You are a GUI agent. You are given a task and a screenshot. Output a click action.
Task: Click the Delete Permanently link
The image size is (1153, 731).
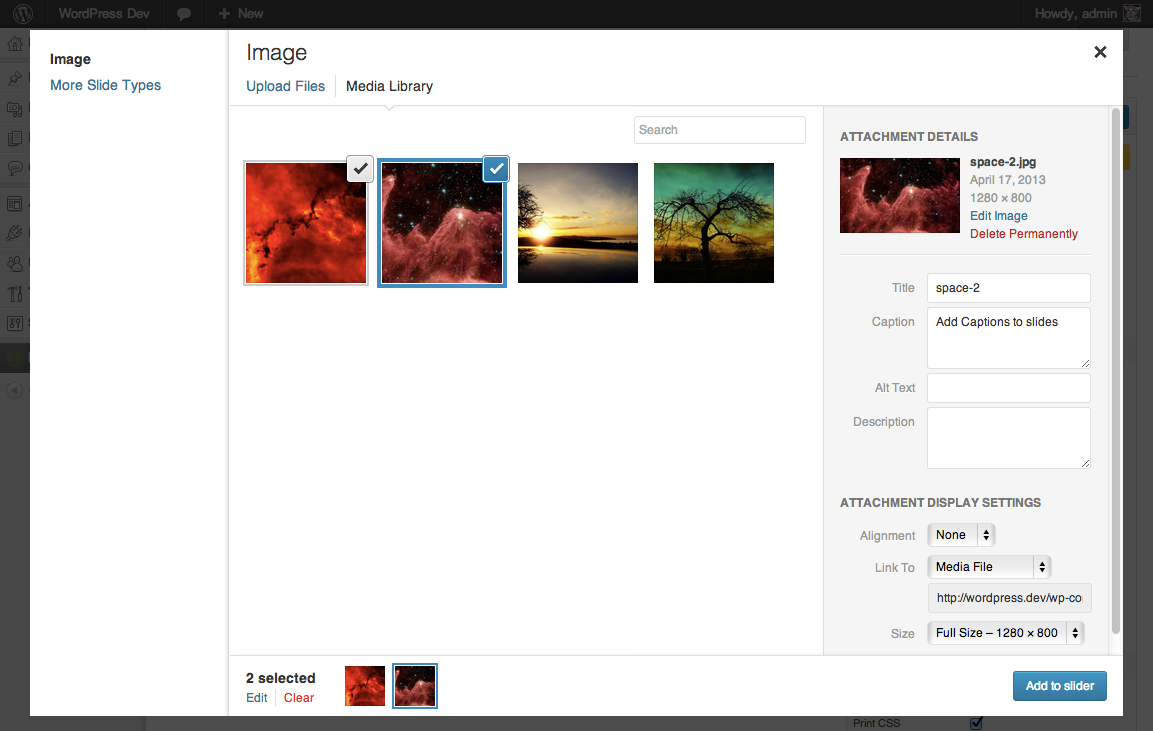[1023, 234]
